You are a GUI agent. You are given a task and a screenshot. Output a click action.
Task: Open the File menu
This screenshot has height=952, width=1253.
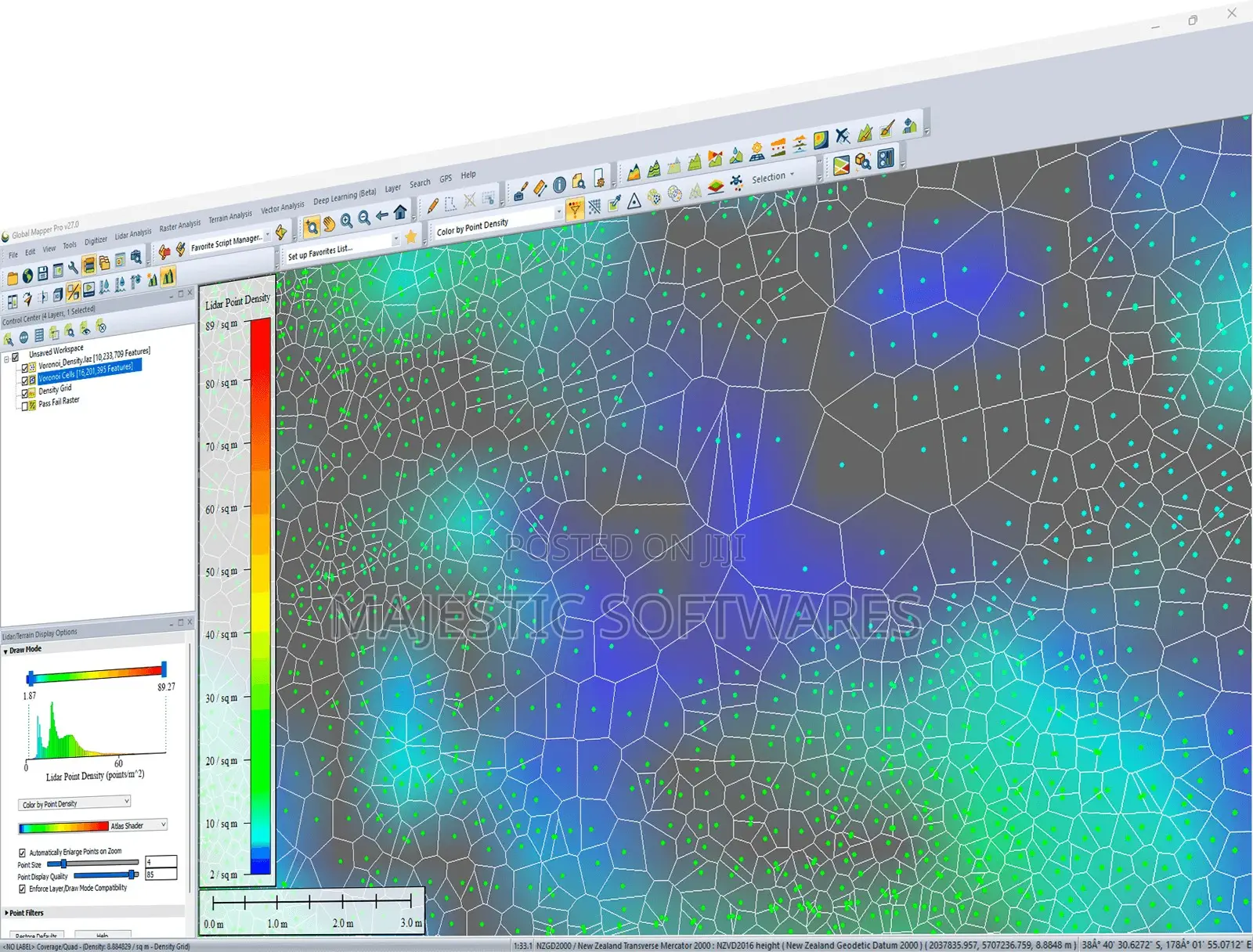13,254
